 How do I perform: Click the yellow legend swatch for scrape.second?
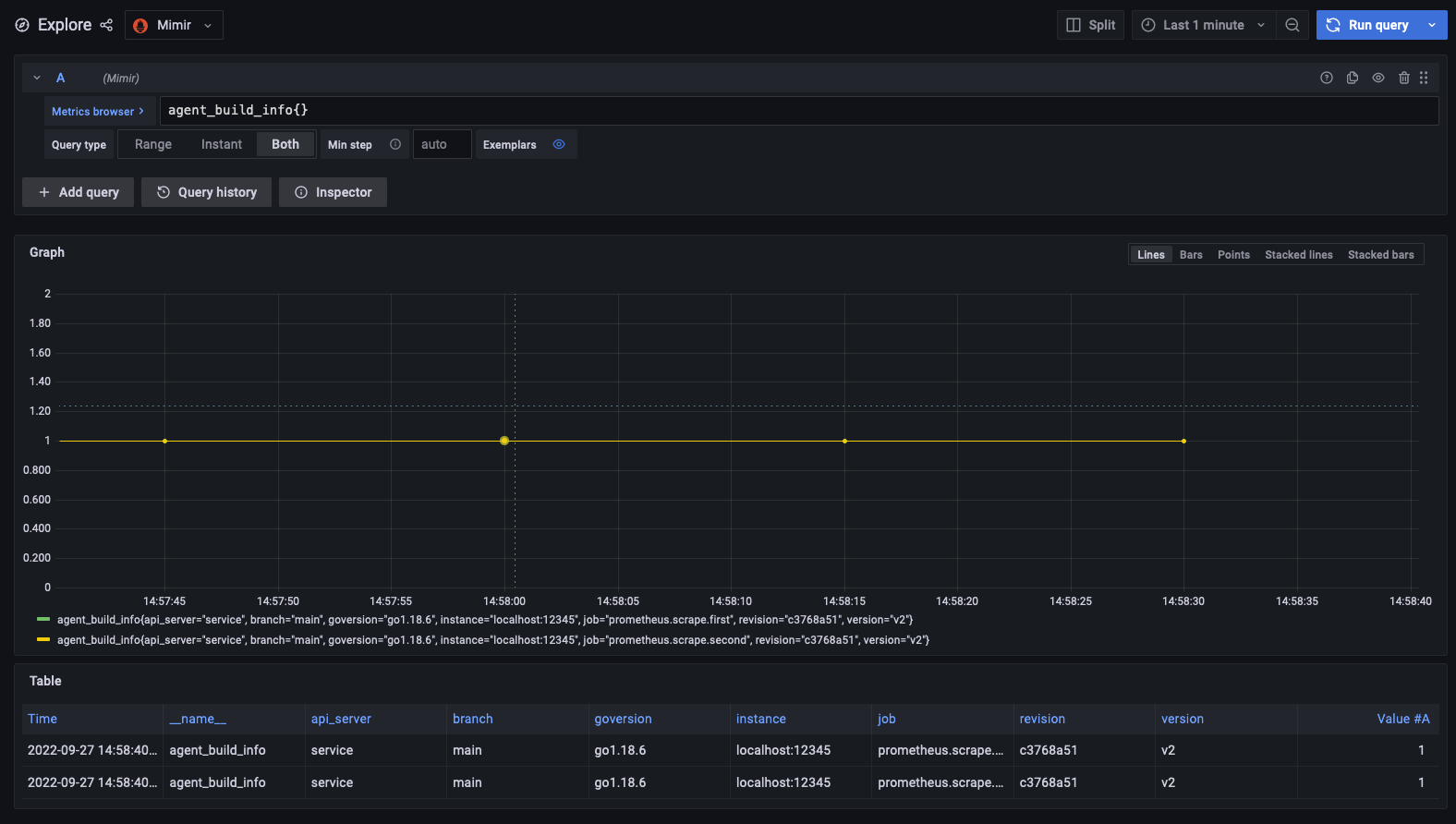point(43,639)
